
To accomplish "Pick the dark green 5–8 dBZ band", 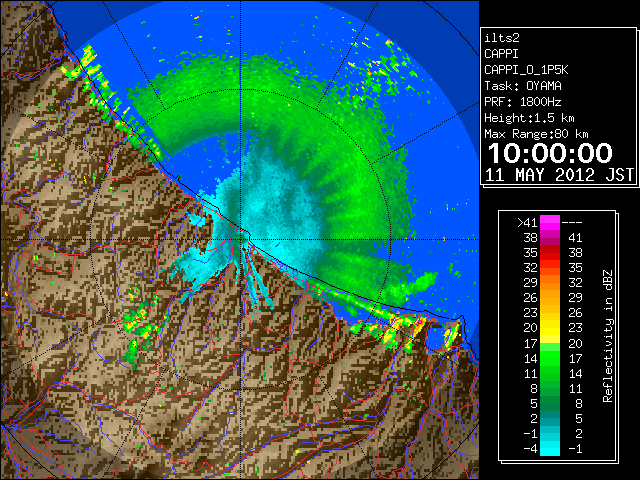I will (550, 403).
